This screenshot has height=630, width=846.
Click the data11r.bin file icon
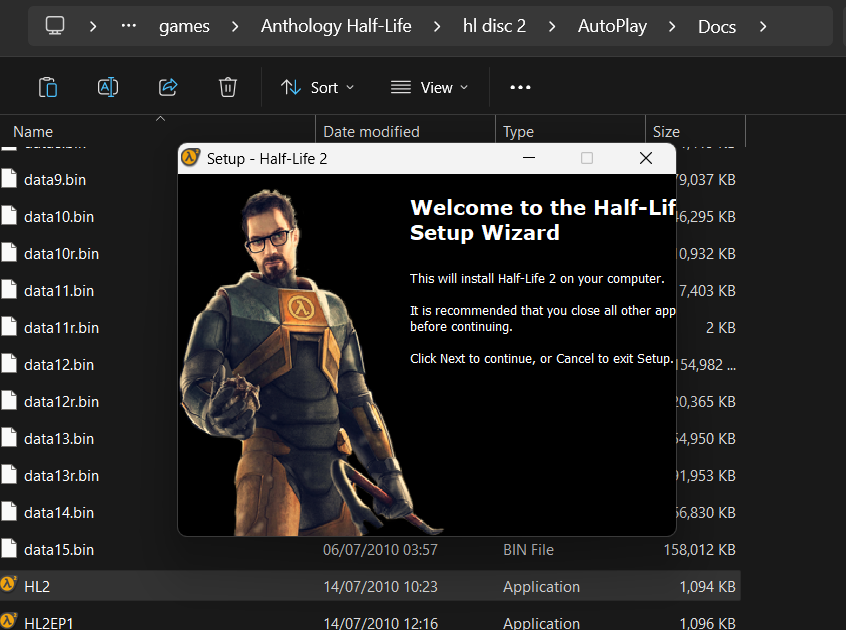tap(9, 327)
